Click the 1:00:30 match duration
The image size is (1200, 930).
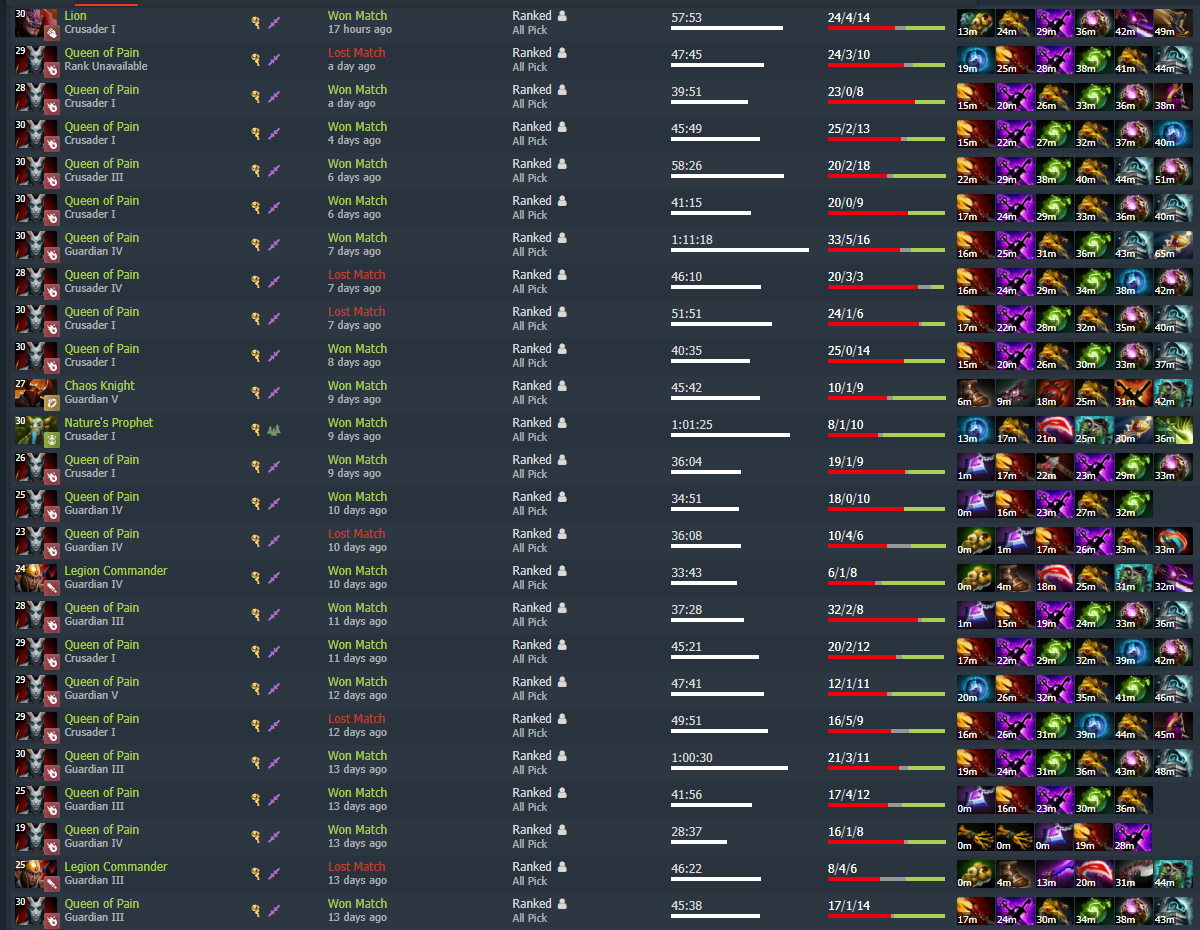[x=692, y=756]
